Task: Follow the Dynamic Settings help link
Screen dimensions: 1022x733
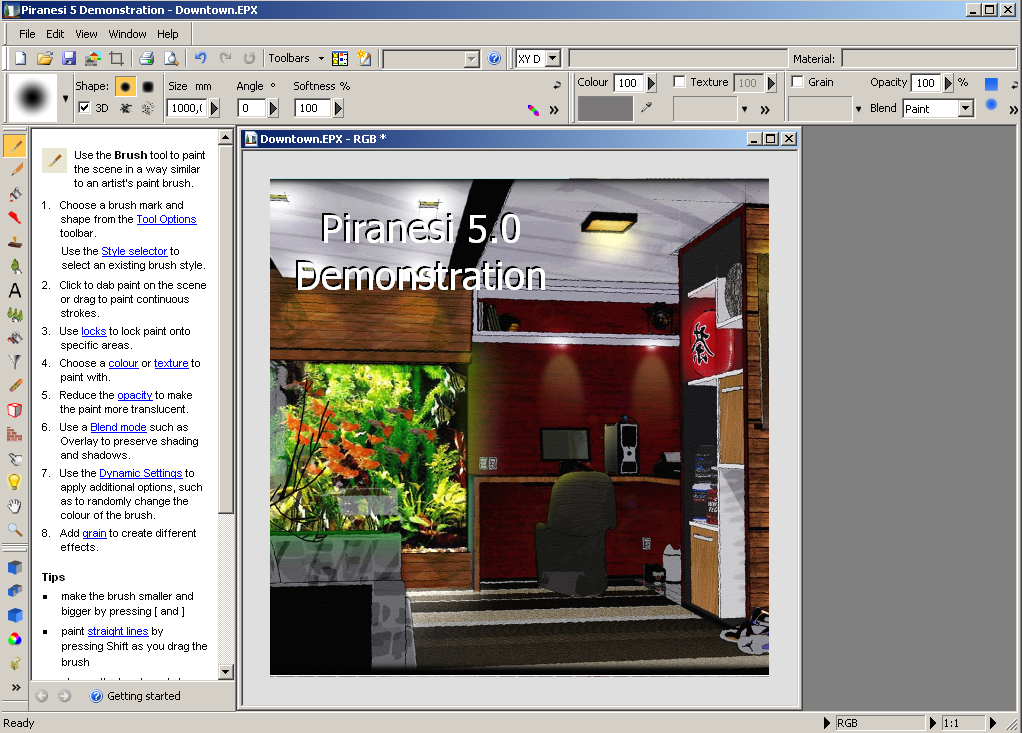Action: click(x=141, y=474)
